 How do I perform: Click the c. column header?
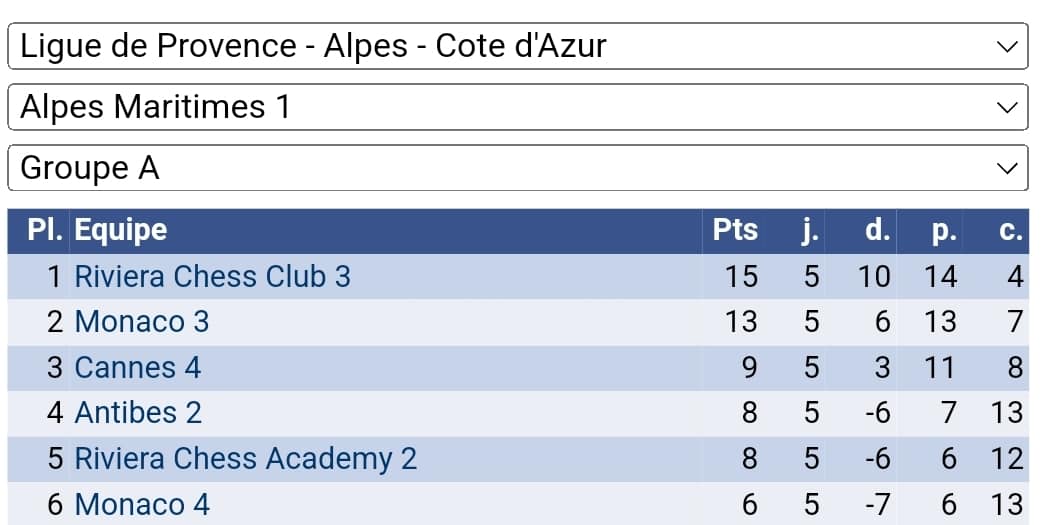coord(1010,230)
